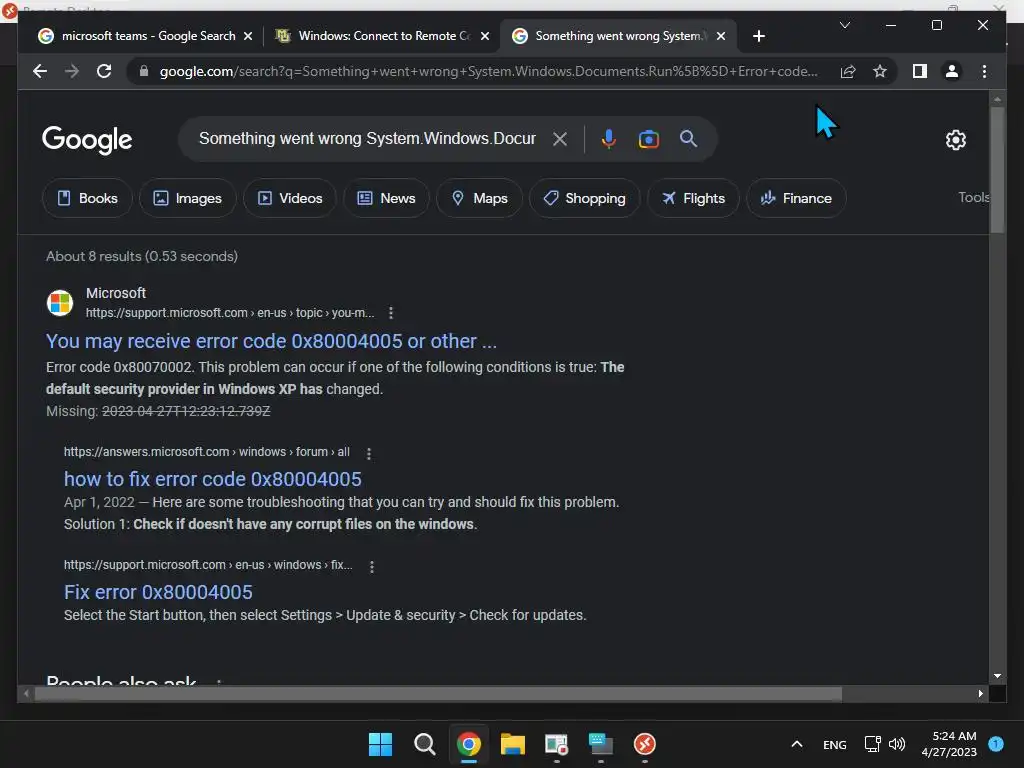Show hidden system tray icons

point(797,744)
